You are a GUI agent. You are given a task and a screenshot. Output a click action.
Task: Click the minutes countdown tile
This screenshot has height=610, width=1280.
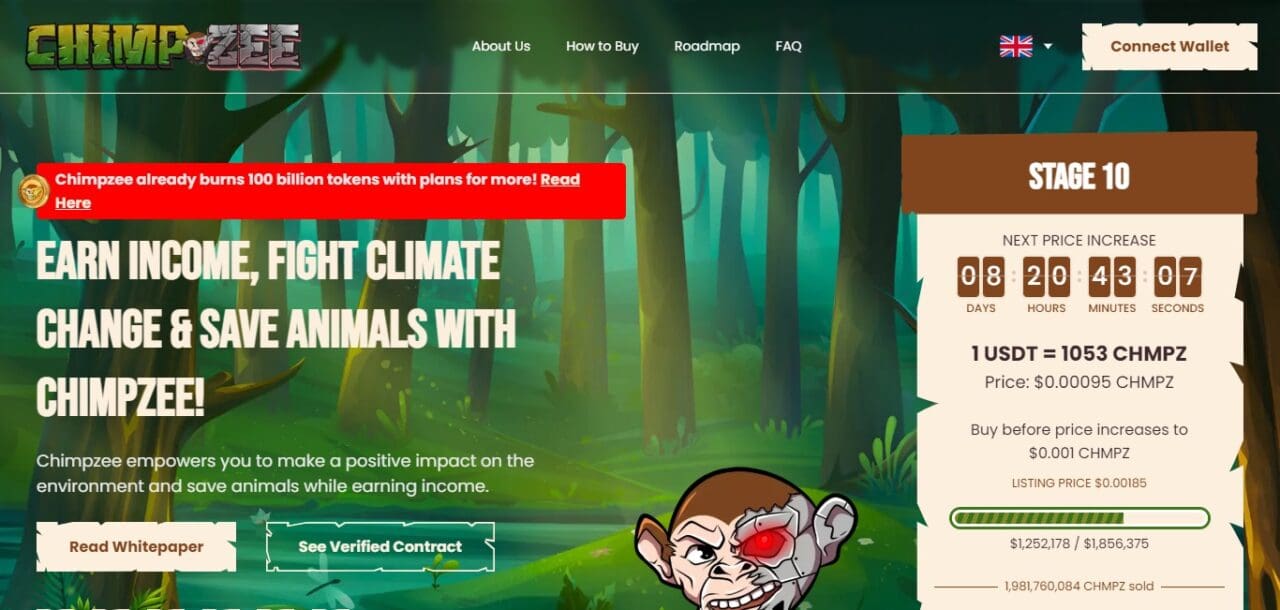coord(1112,277)
